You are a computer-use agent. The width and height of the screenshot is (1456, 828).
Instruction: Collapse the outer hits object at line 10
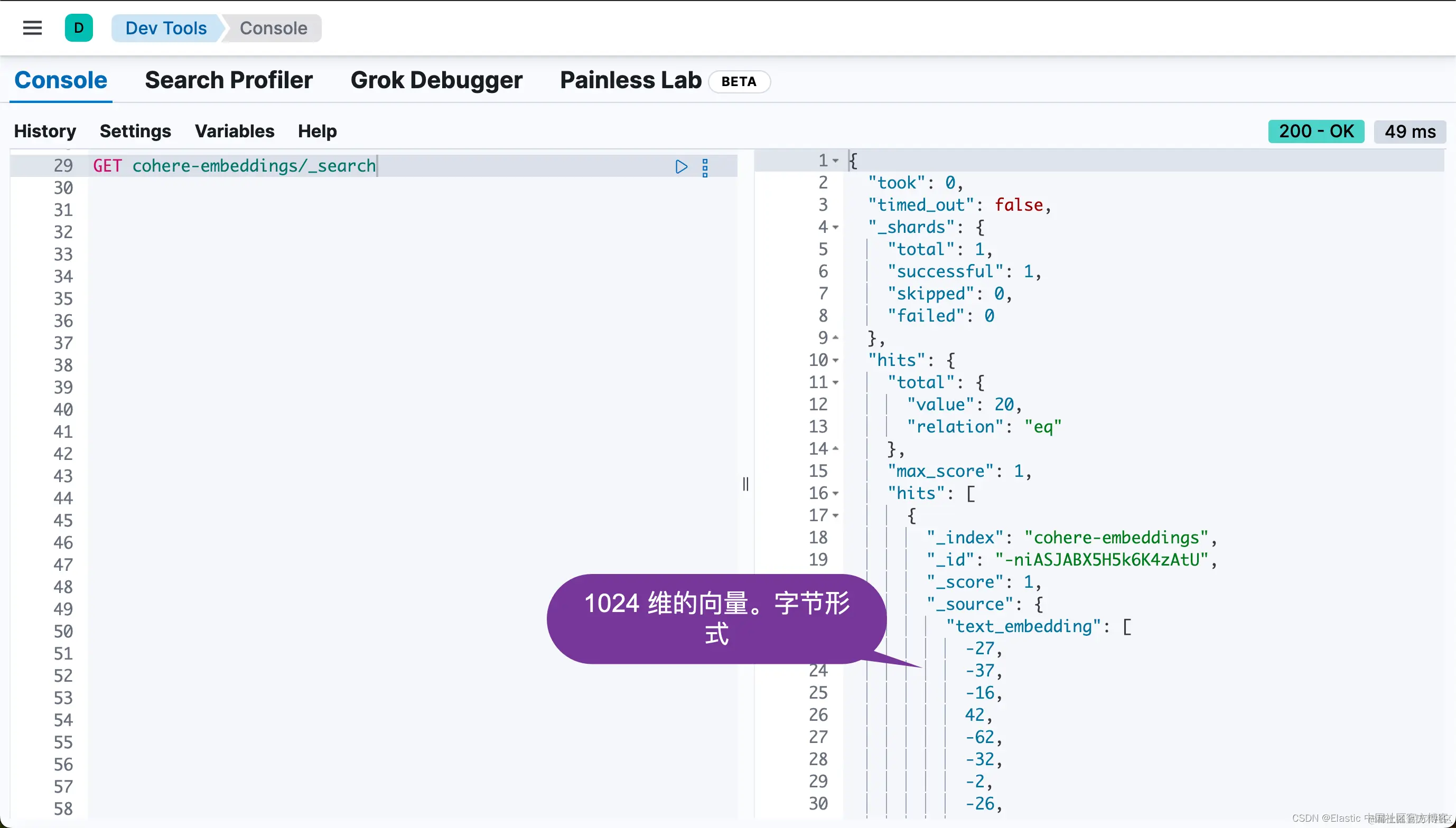pyautogui.click(x=835, y=361)
